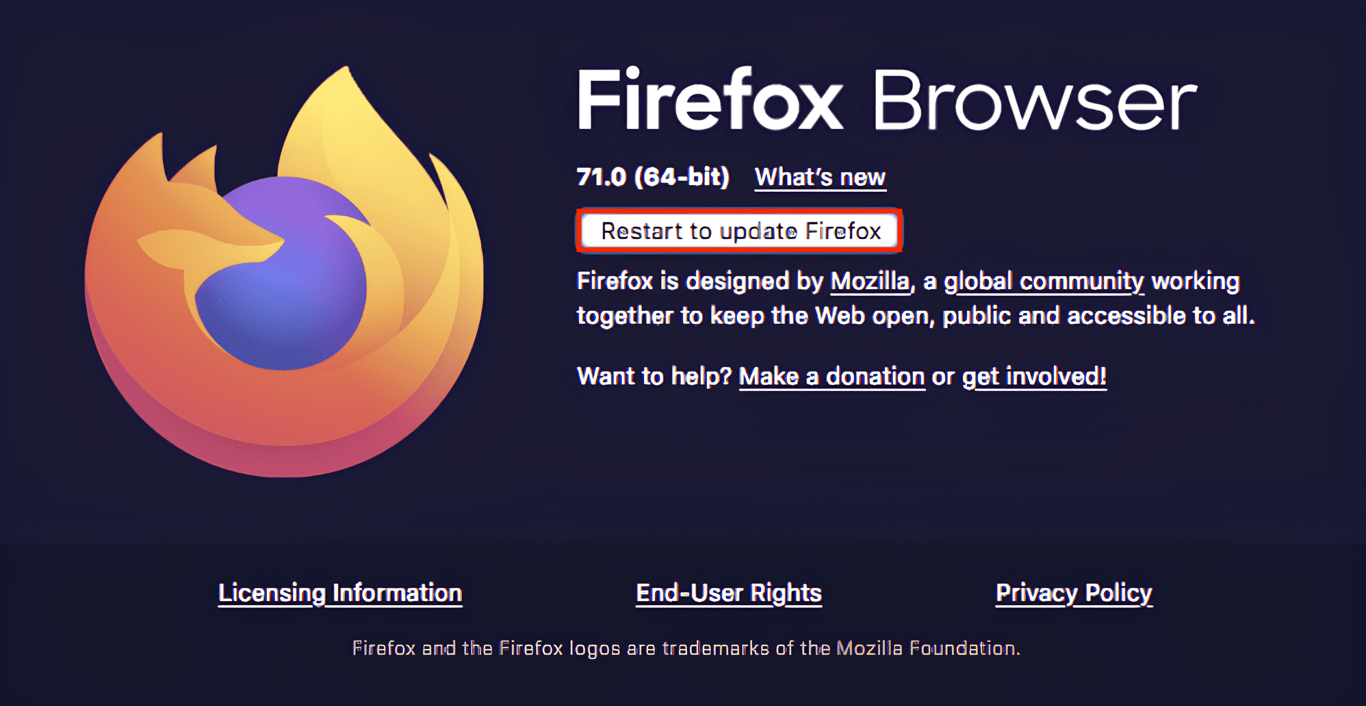This screenshot has height=706, width=1366.
Task: Click the Firefox fox logo
Action: [x=287, y=270]
